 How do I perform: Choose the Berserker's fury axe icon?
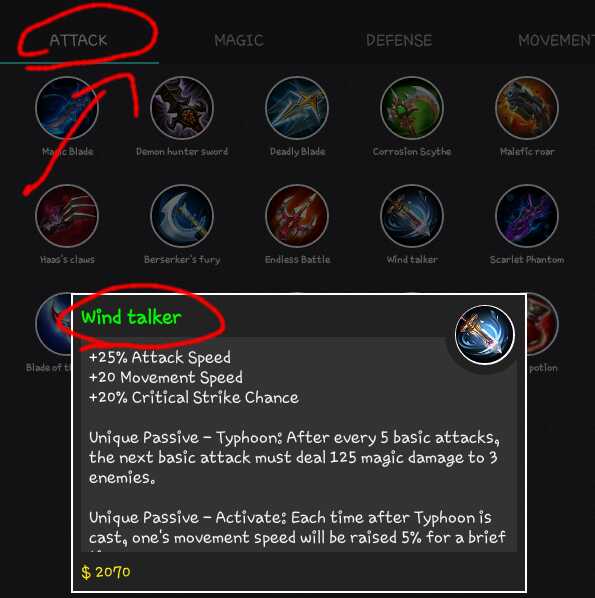coord(182,216)
